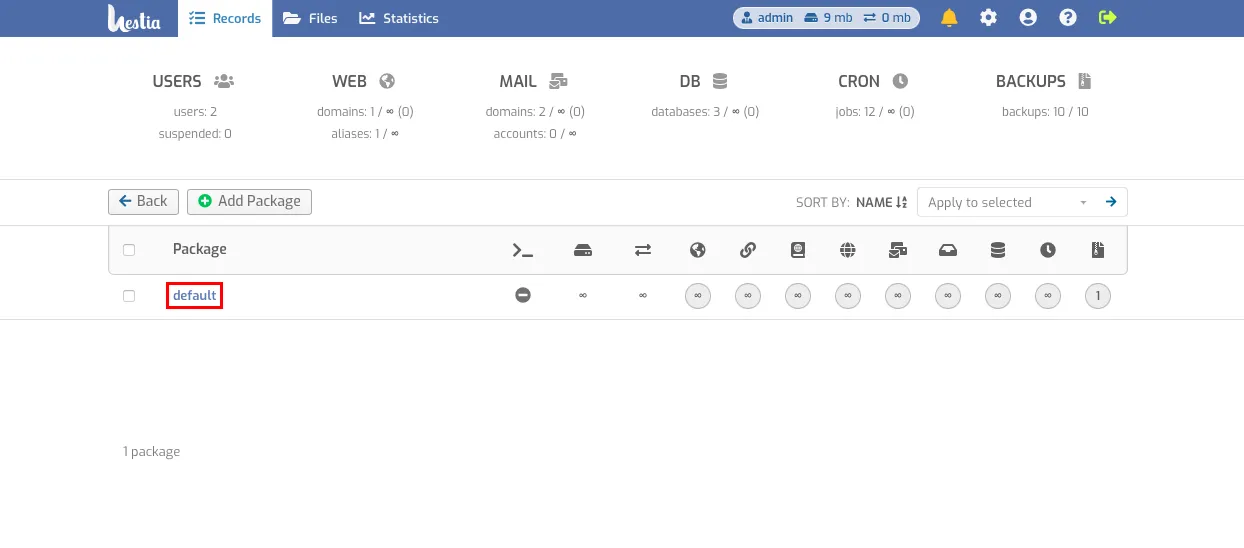Screen dimensions: 1244x548
Task: Click the Back button
Action: (143, 201)
